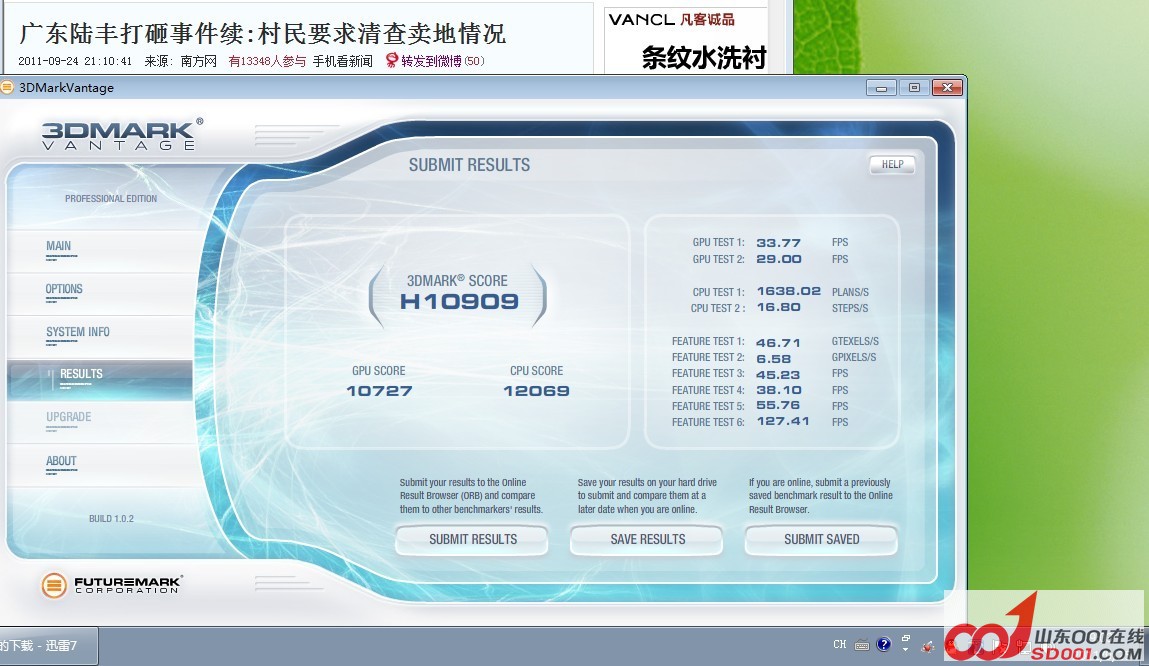The height and width of the screenshot is (666, 1149).
Task: Expand the language bar options arrow
Action: (906, 652)
